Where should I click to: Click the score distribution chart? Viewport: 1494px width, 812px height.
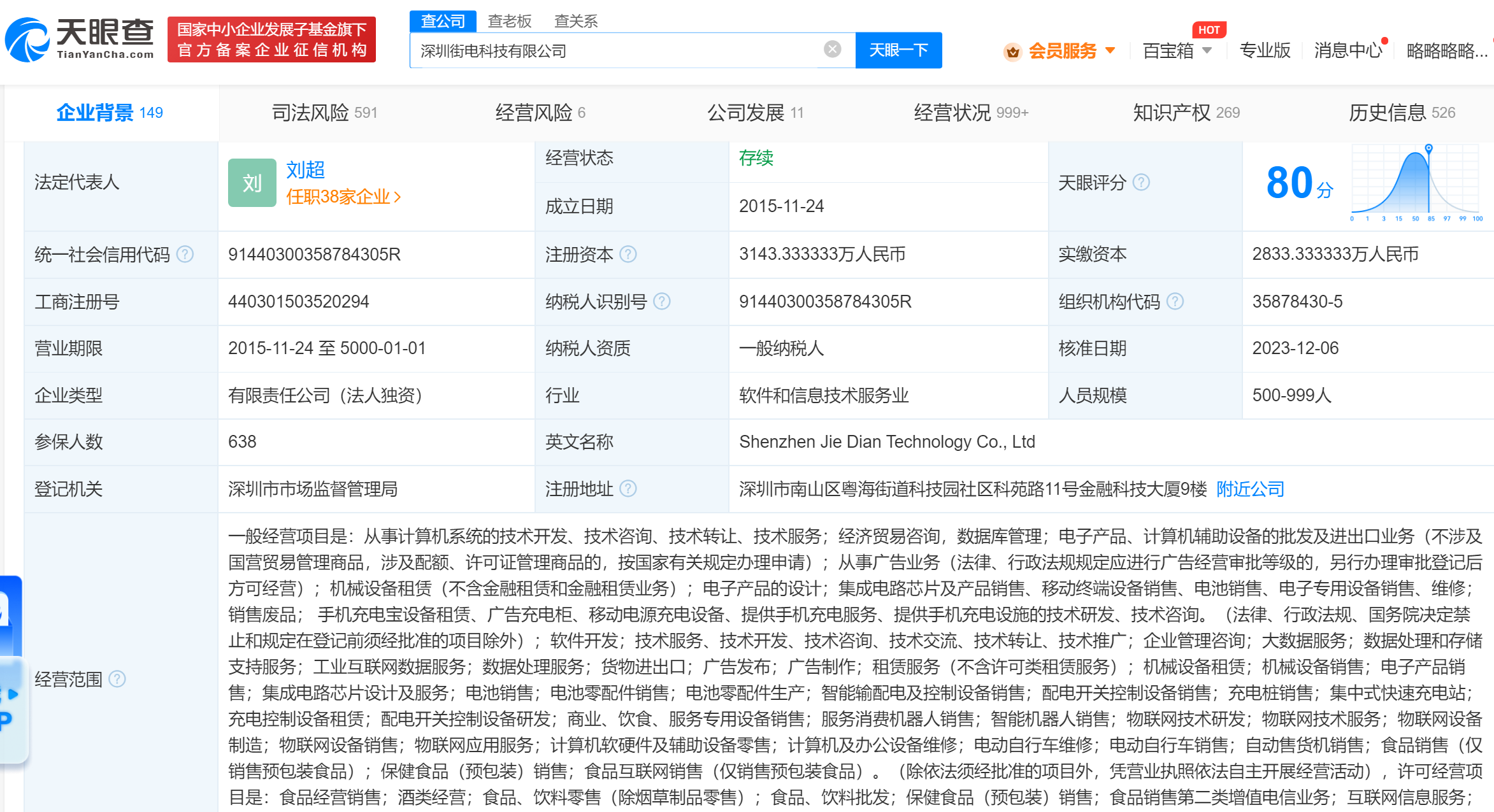click(x=1417, y=183)
